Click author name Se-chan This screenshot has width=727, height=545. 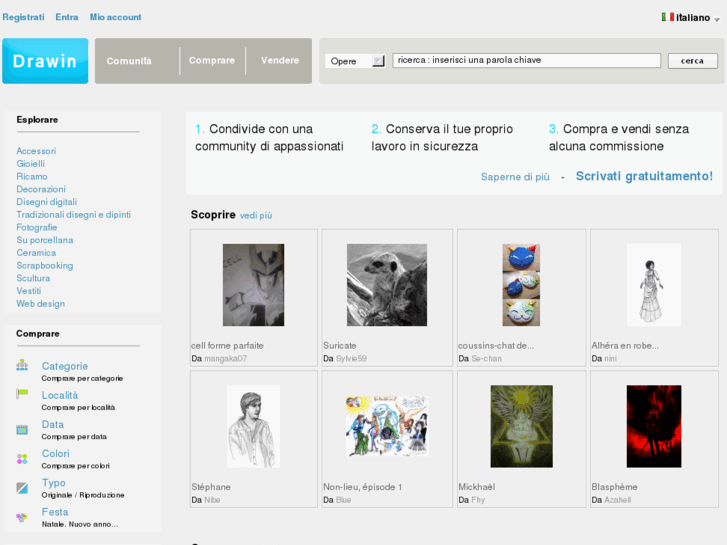[x=486, y=359]
